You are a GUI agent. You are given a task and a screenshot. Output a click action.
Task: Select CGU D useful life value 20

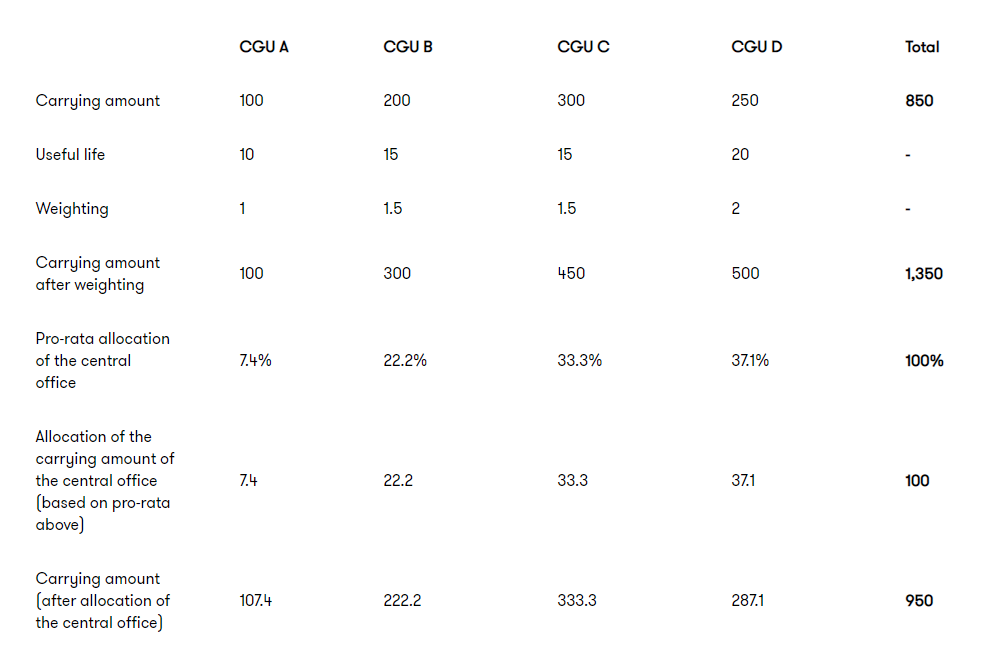tap(740, 155)
